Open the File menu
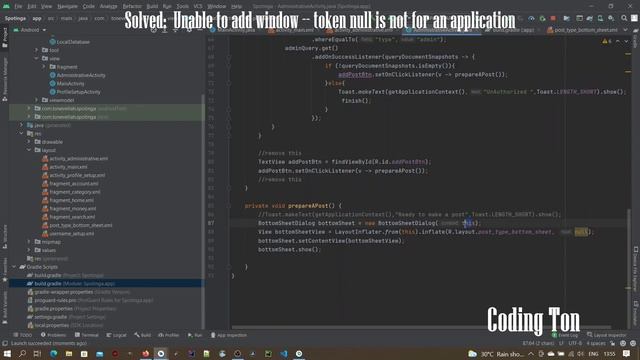640x360 pixels. 18,6
